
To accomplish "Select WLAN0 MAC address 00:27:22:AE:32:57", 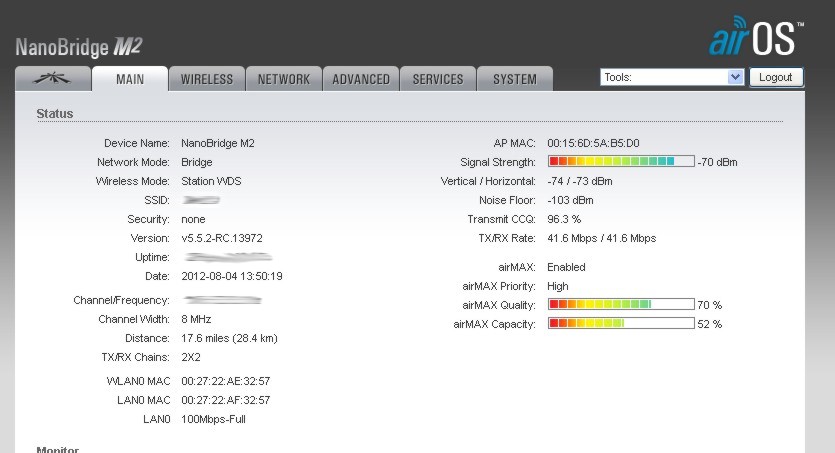I will pos(225,381).
